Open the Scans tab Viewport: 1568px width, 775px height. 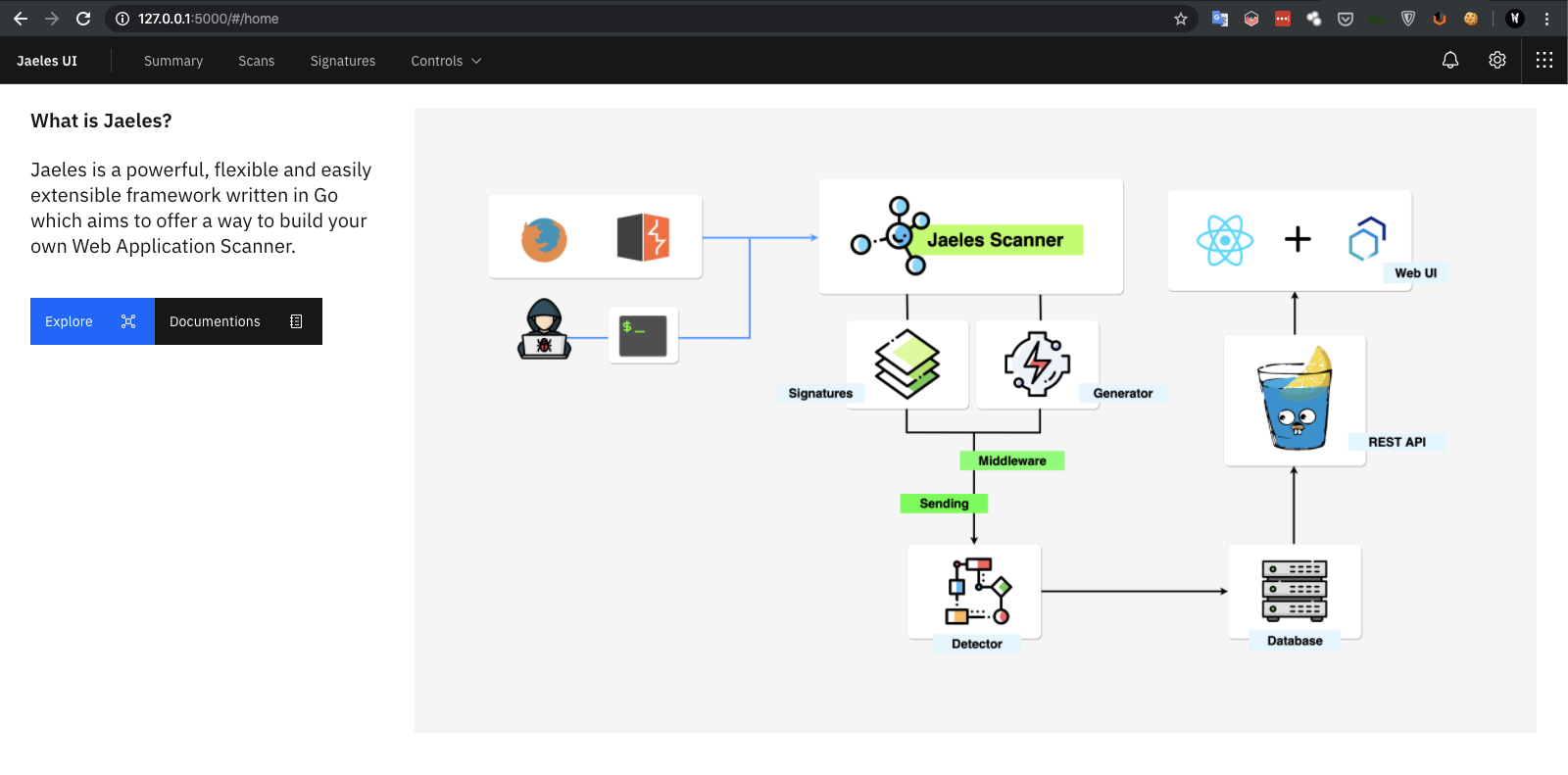tap(257, 61)
